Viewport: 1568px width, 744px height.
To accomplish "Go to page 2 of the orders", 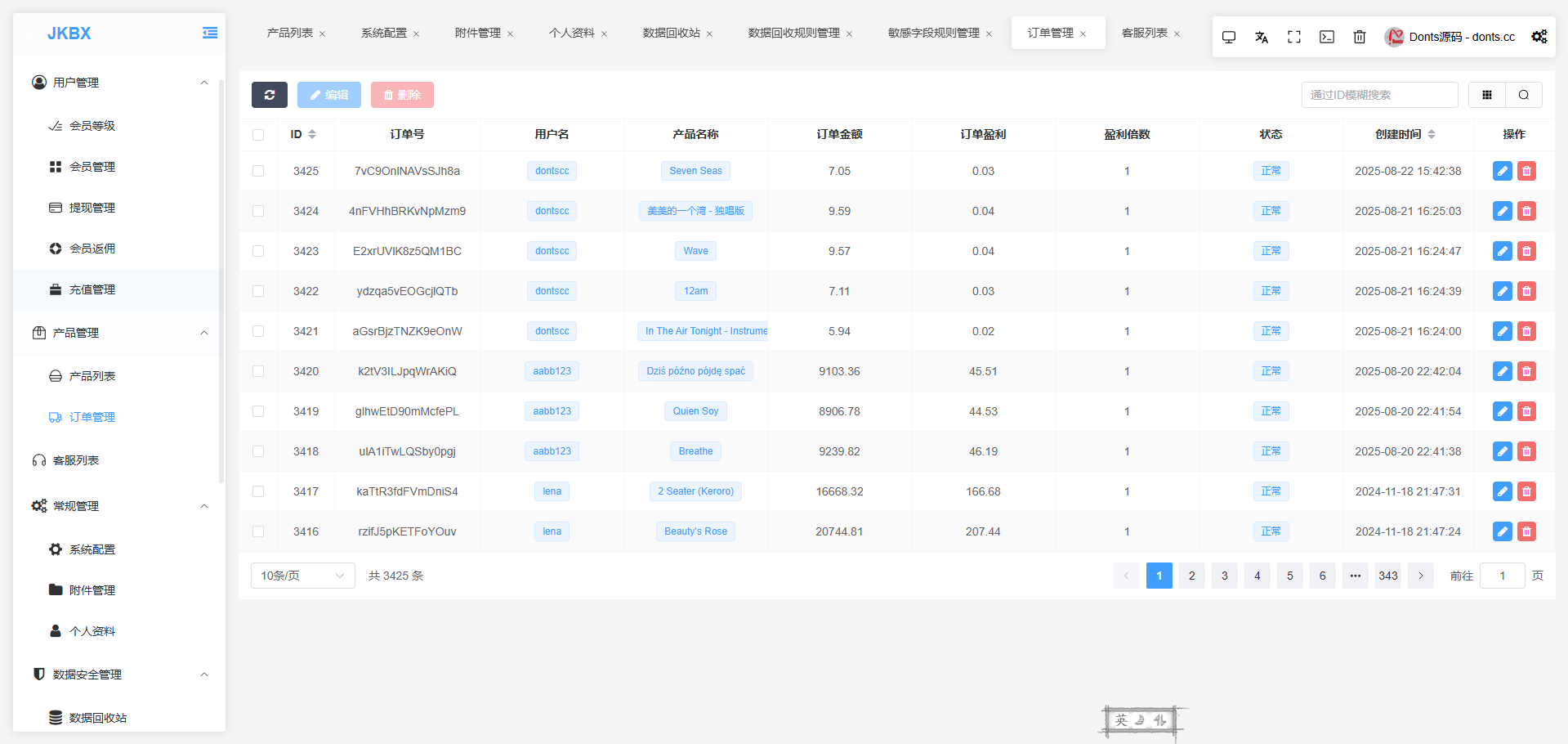I will tap(1191, 576).
